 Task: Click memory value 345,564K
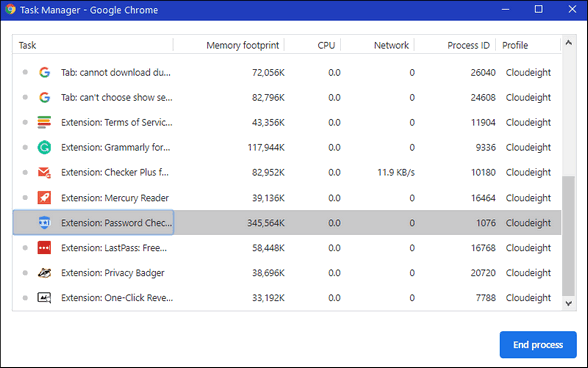[x=266, y=223]
